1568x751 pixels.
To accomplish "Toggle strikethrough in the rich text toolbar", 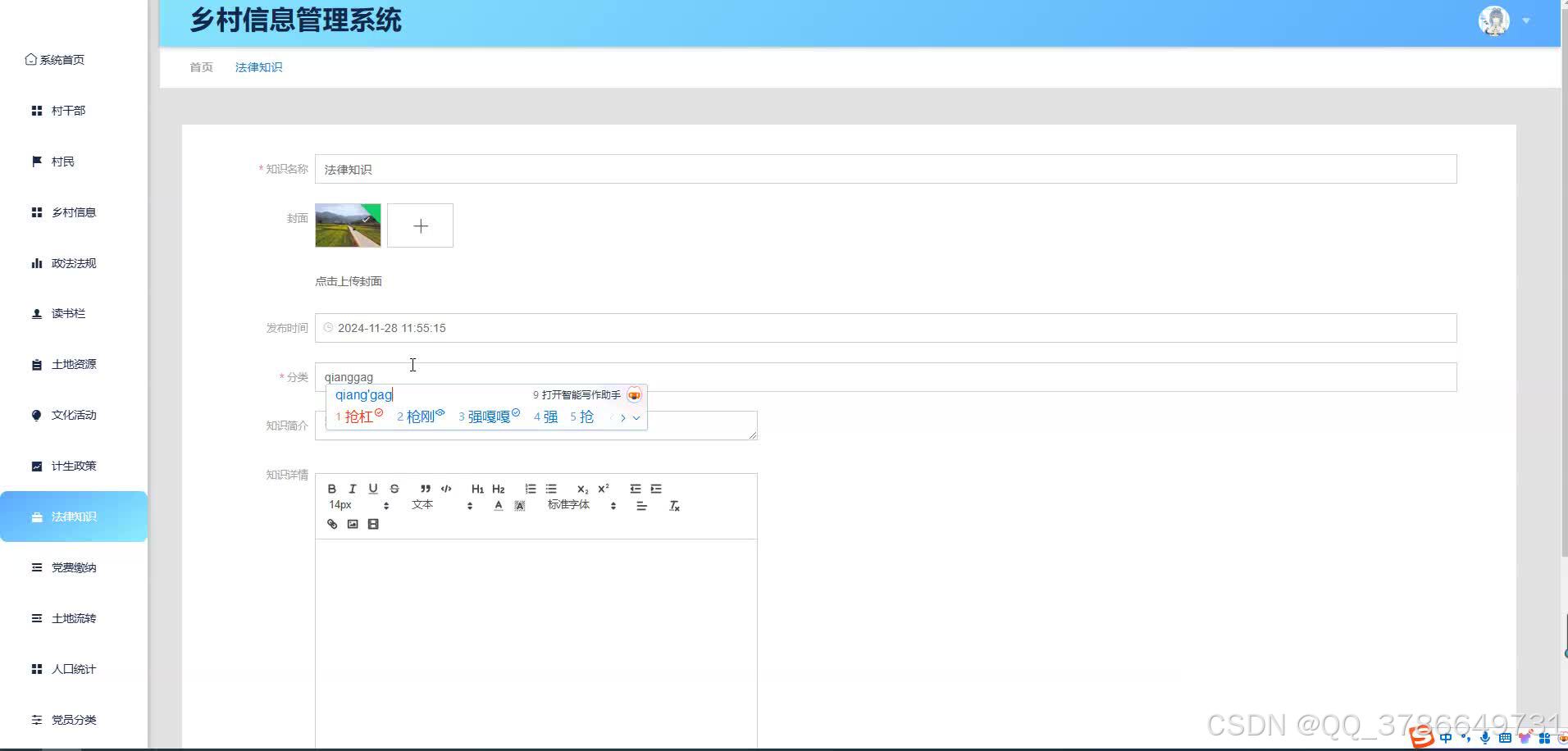I will pos(394,489).
